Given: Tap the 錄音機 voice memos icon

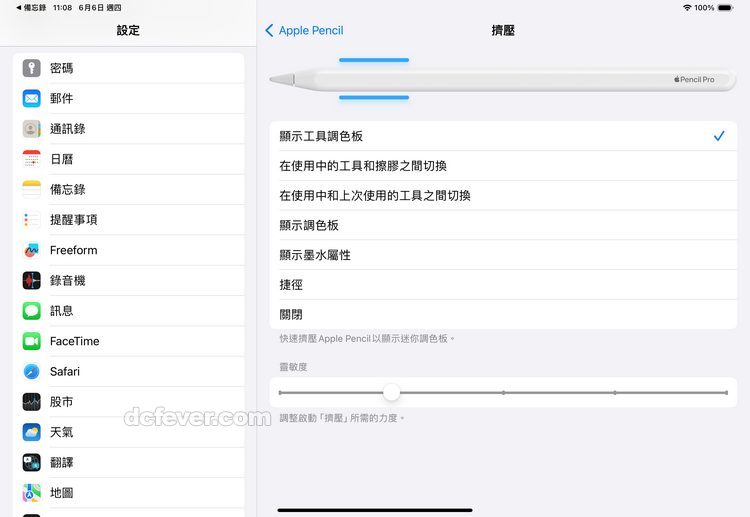Looking at the screenshot, I should click(32, 280).
